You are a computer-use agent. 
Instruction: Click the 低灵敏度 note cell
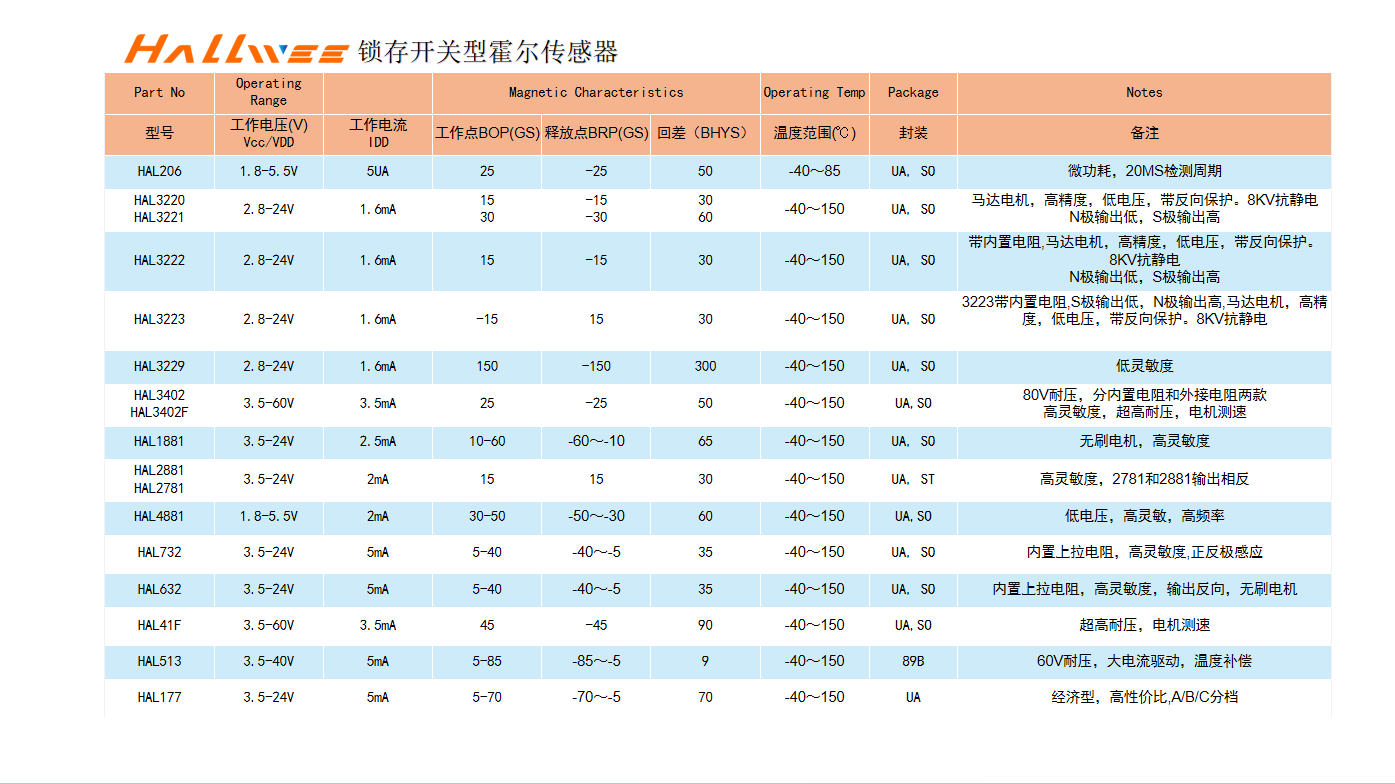(1144, 366)
